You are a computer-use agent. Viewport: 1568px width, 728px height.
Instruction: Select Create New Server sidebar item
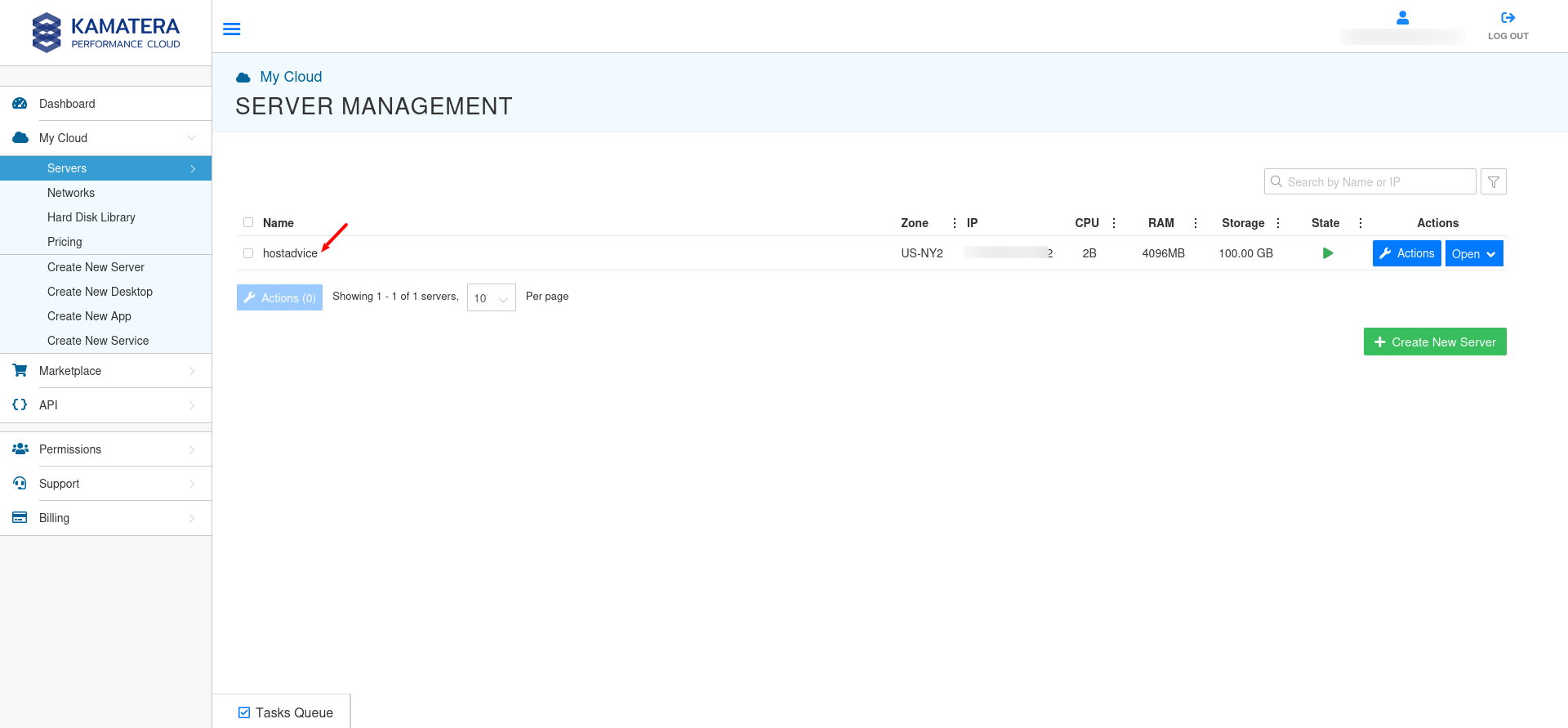96,267
